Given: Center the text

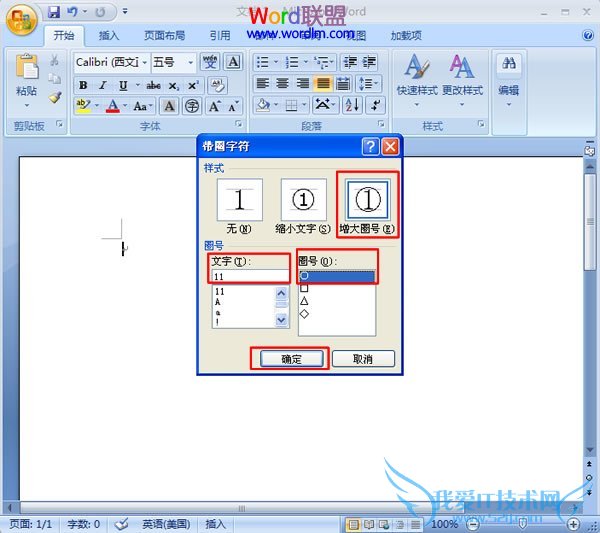Looking at the screenshot, I should coord(282,83).
